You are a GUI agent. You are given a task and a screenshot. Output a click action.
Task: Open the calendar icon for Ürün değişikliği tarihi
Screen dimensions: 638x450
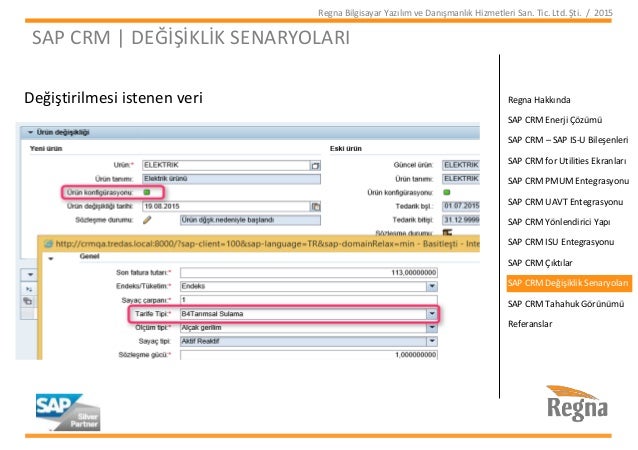click(316, 207)
